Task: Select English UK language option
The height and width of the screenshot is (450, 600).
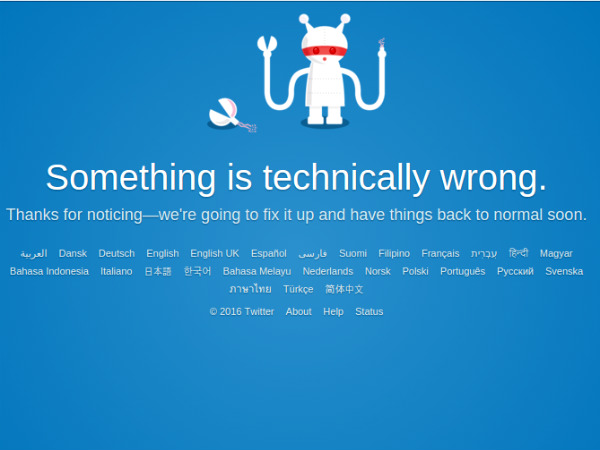Action: 214,253
